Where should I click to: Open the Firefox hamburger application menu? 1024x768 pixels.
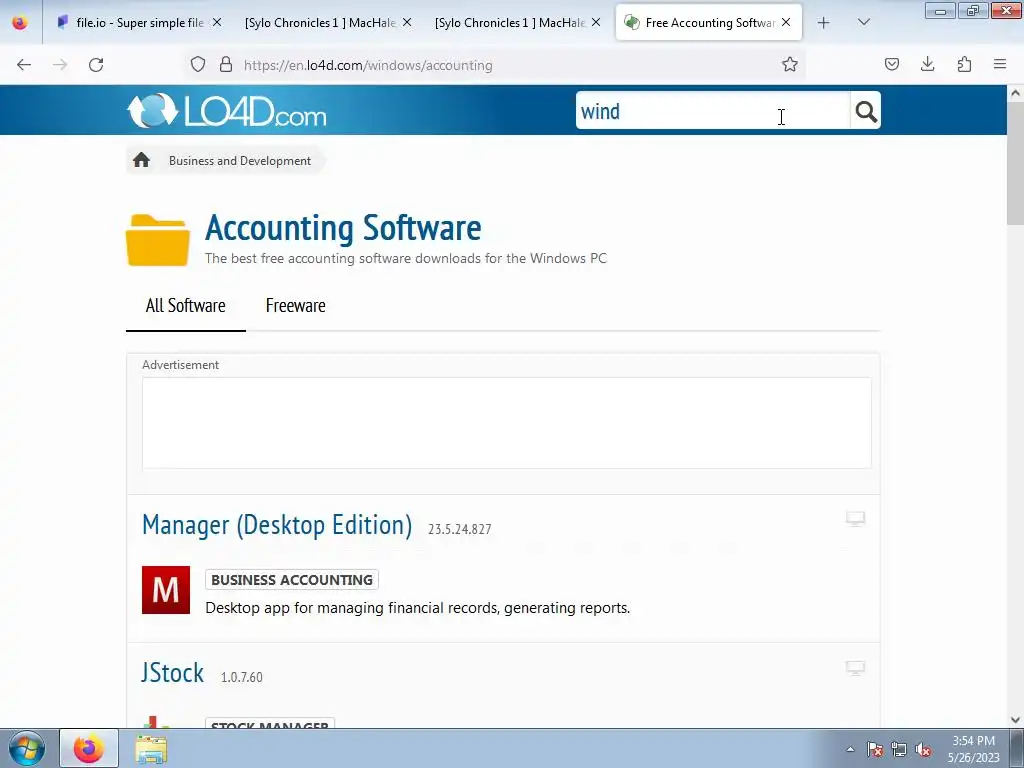tap(1000, 64)
